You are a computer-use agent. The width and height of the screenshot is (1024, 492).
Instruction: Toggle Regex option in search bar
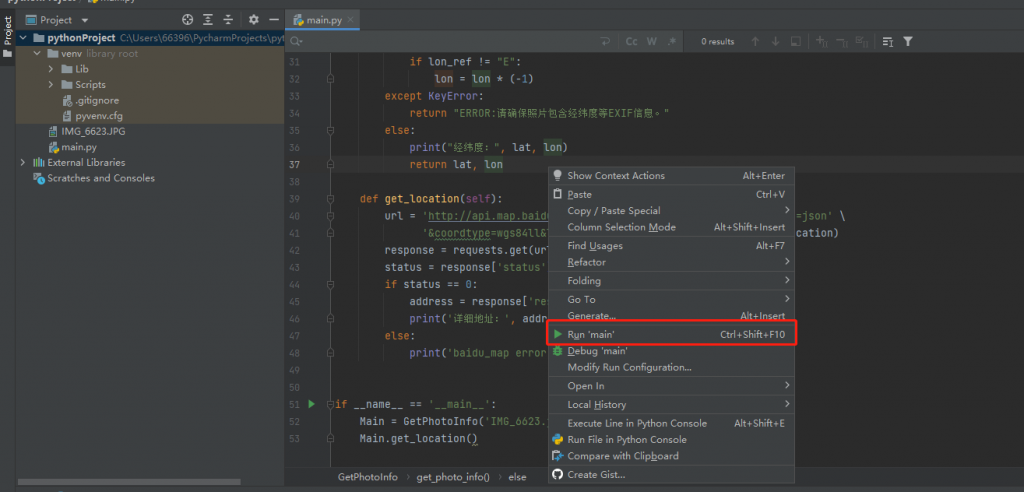click(670, 42)
